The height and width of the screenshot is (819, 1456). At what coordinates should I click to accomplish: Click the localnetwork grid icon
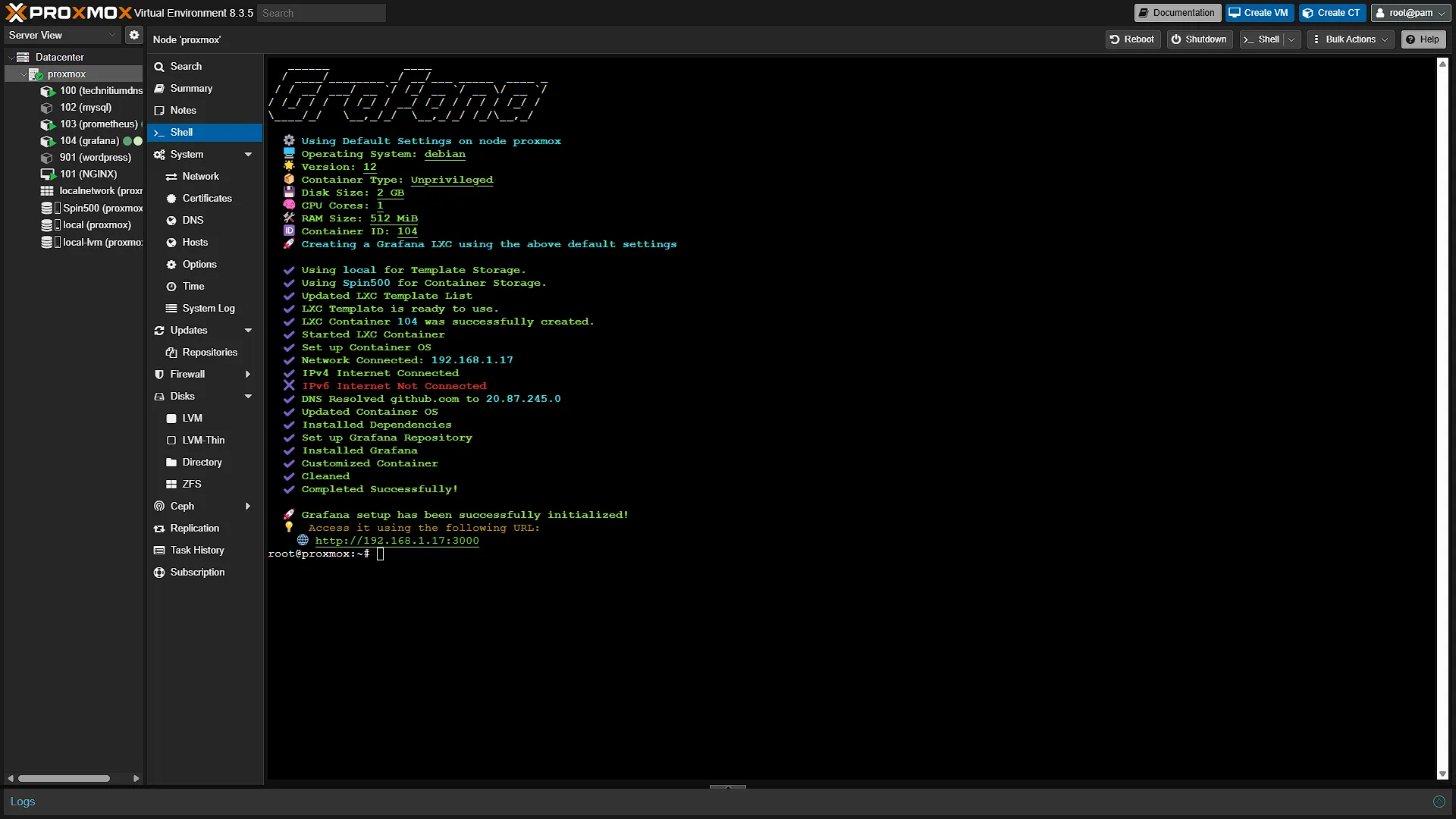coord(47,191)
